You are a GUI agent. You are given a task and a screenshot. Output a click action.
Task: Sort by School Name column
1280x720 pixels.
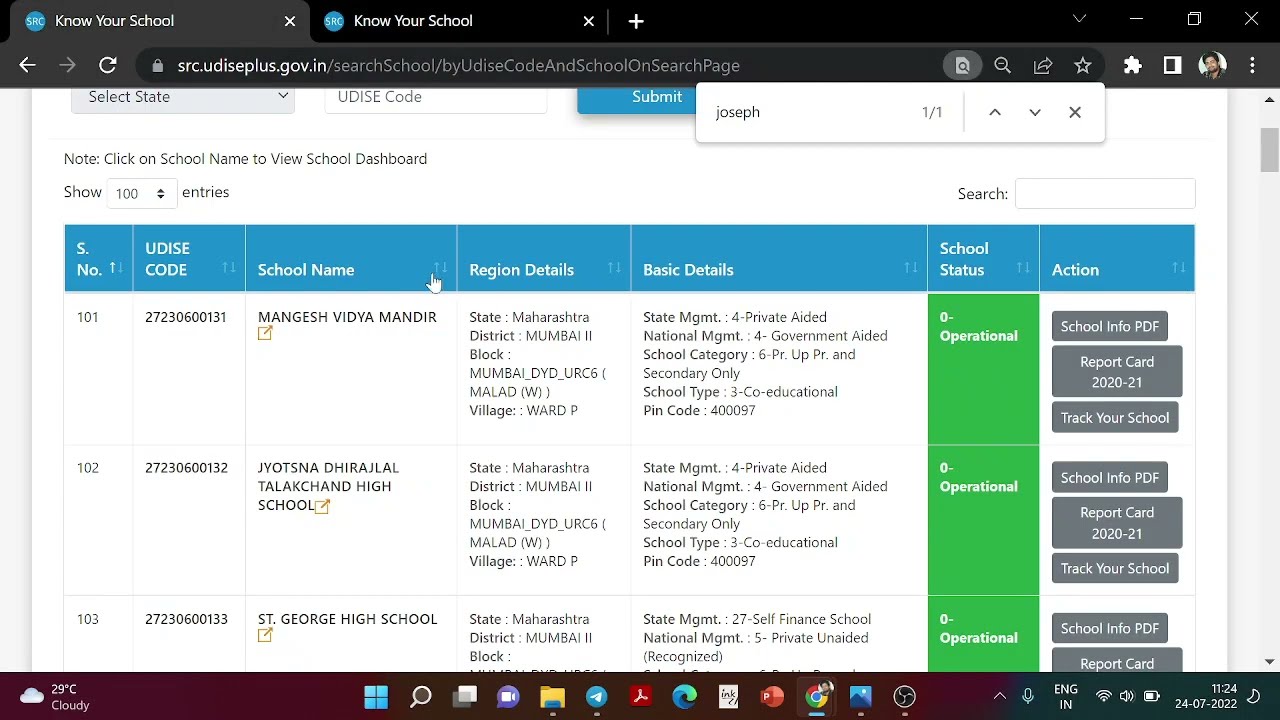(351, 259)
